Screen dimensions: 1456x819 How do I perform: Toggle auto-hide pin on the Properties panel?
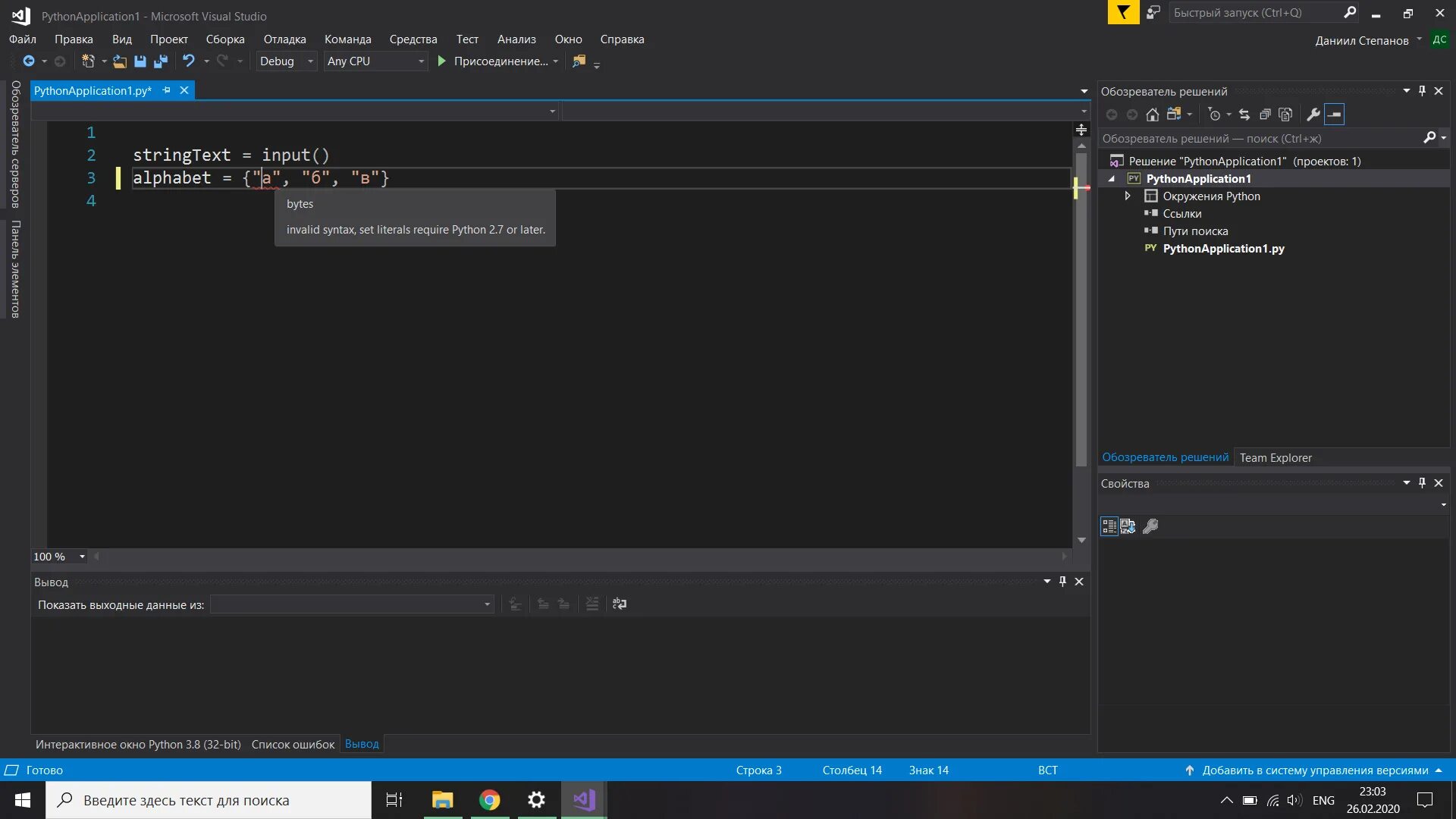1422,483
